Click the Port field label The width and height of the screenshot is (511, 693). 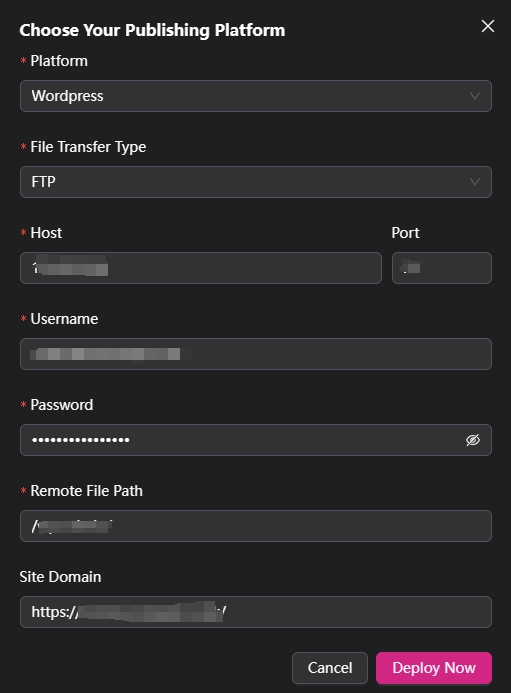click(x=405, y=233)
